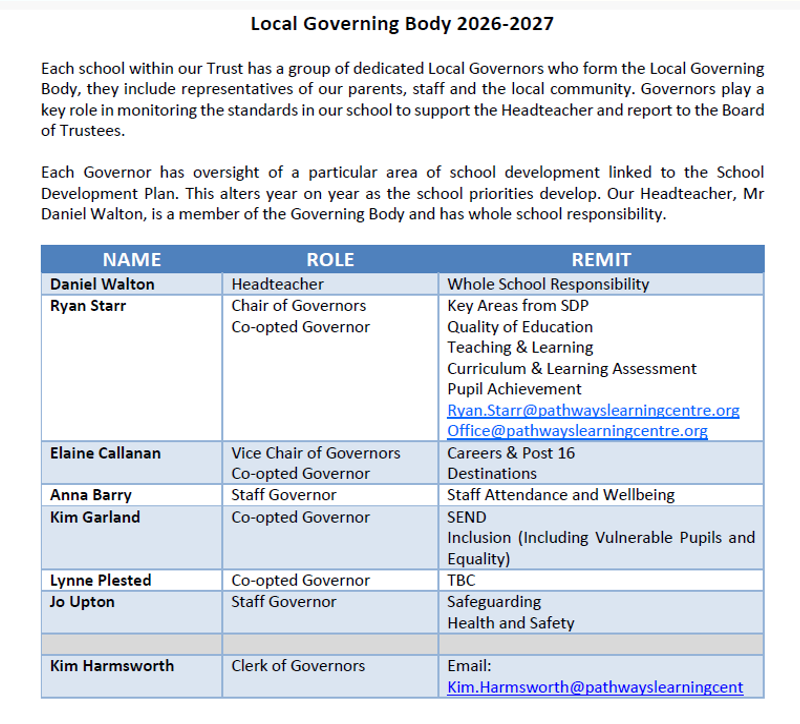This screenshot has width=800, height=724.
Task: Click Kim.Harmsworth email link in the Clerk row
Action: tap(595, 687)
